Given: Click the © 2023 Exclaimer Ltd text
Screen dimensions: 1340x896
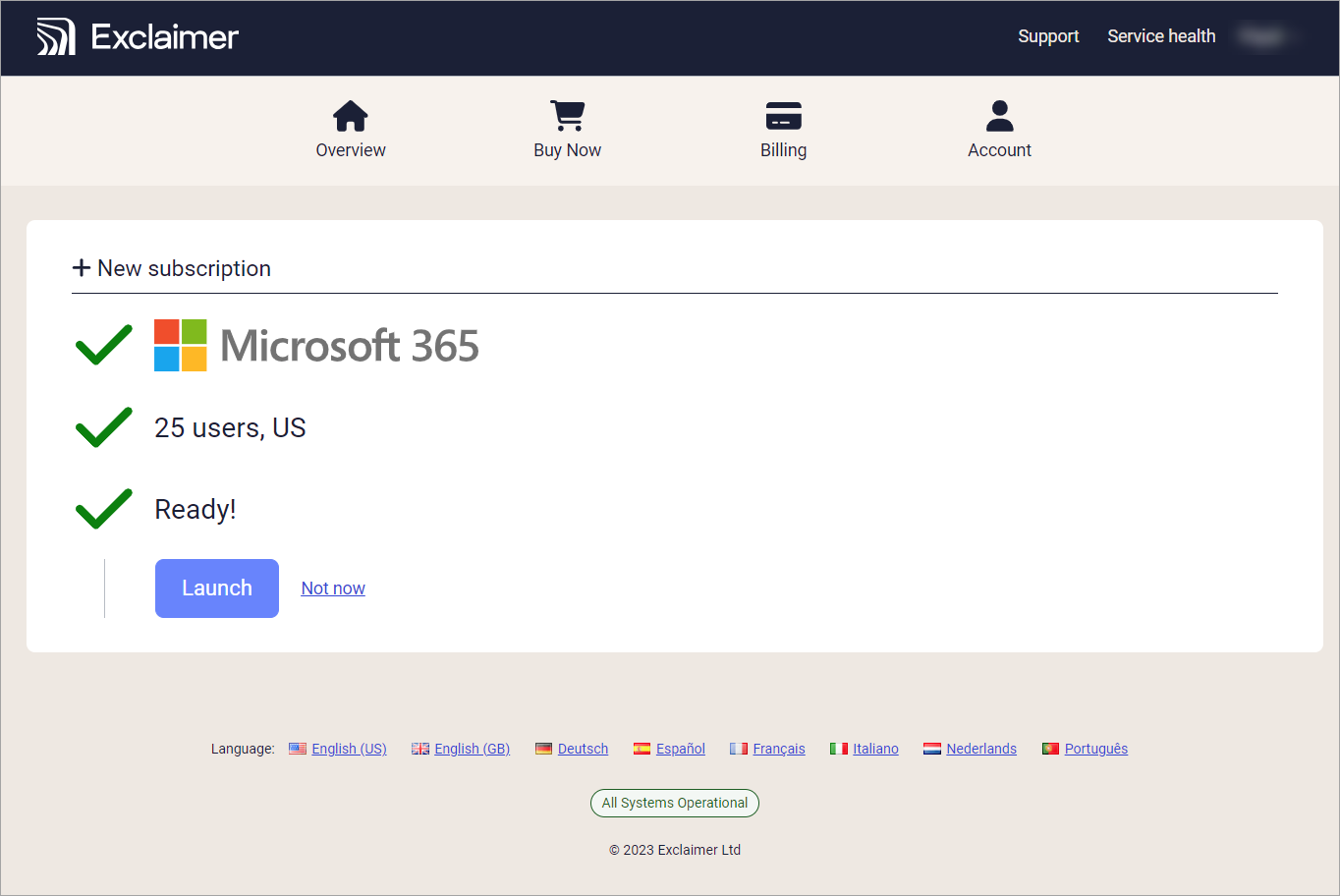Looking at the screenshot, I should pyautogui.click(x=675, y=850).
